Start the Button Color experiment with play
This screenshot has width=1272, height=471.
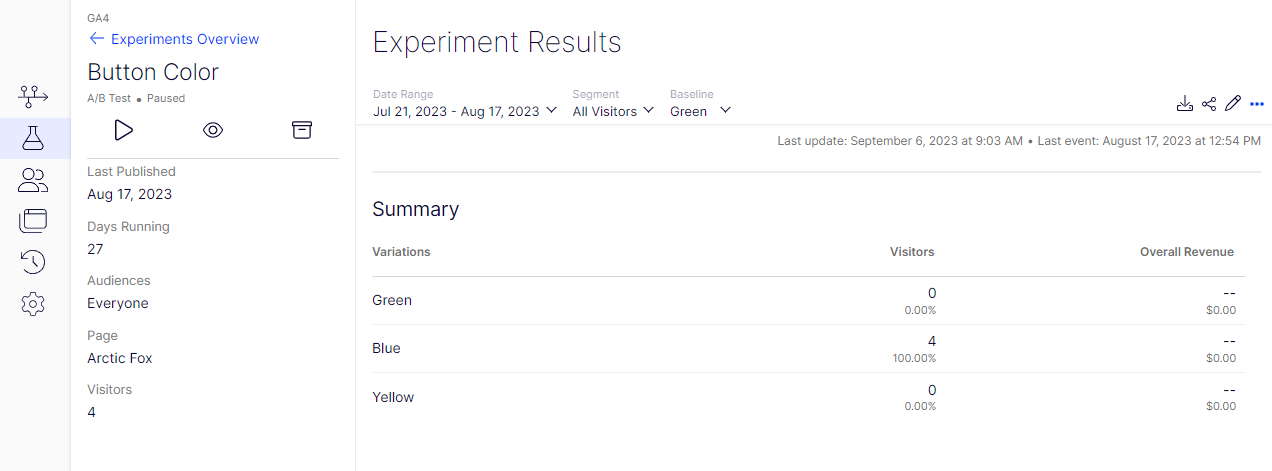(123, 130)
